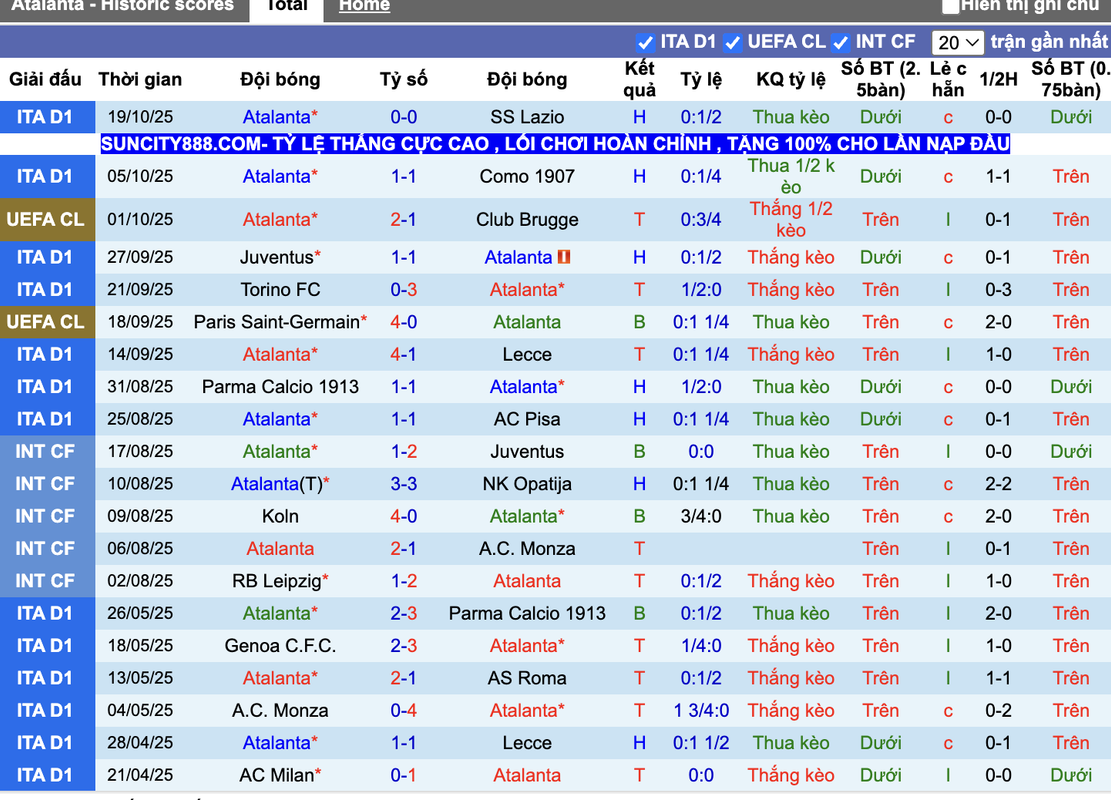Toggle the INT CF checkbox

840,43
